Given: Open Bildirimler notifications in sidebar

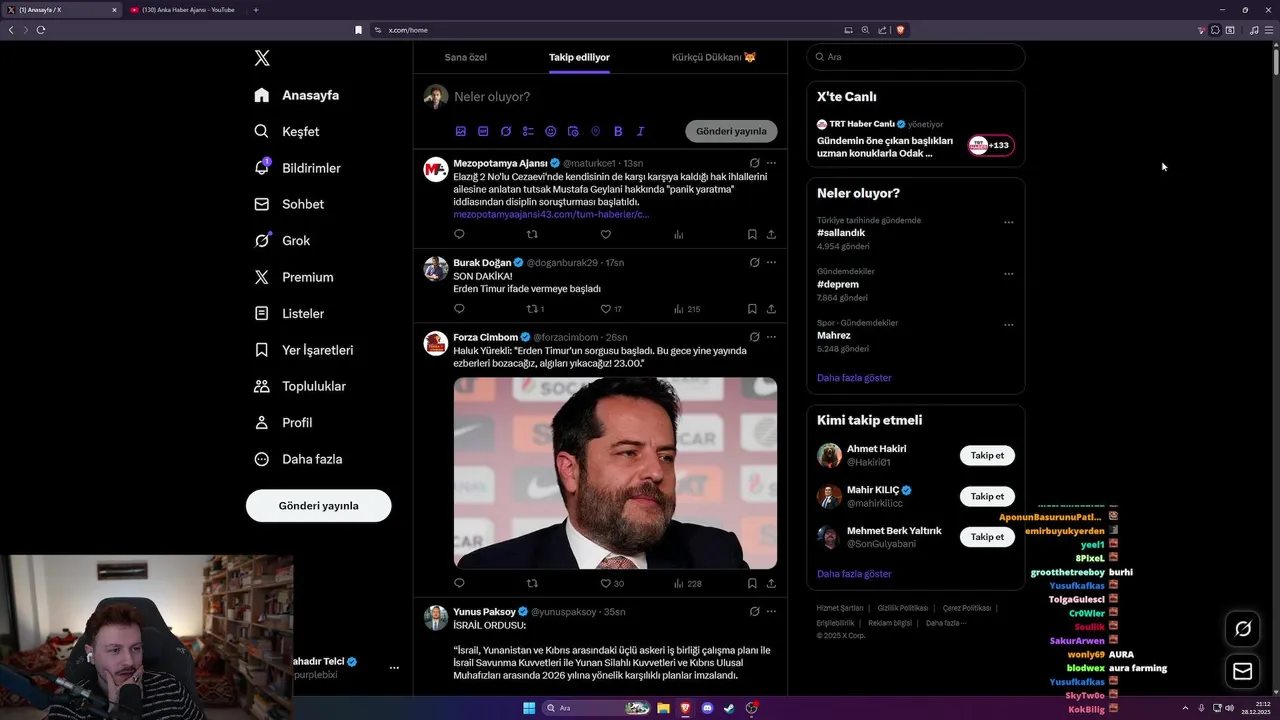Looking at the screenshot, I should (297, 168).
